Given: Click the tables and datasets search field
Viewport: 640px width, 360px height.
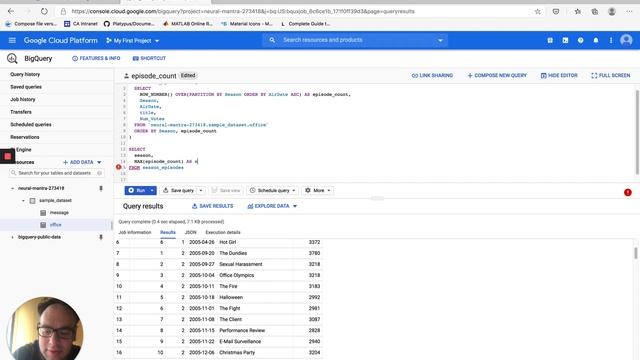Looking at the screenshot, I should coord(56,173).
